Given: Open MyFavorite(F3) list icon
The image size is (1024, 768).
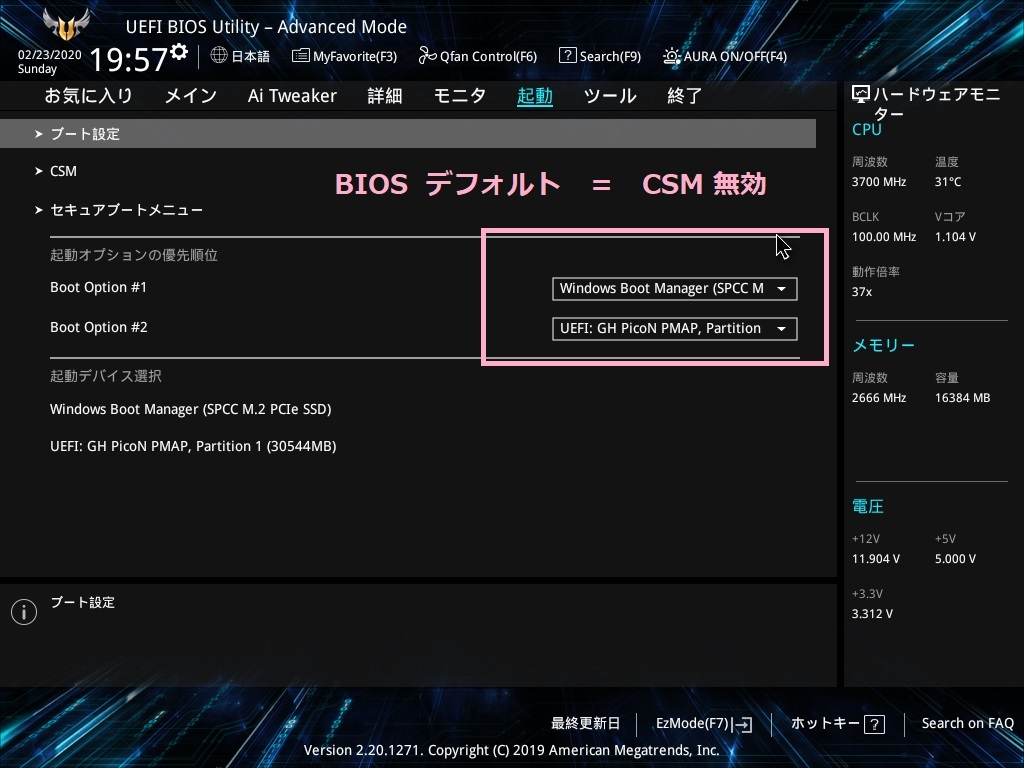Looking at the screenshot, I should click(300, 56).
